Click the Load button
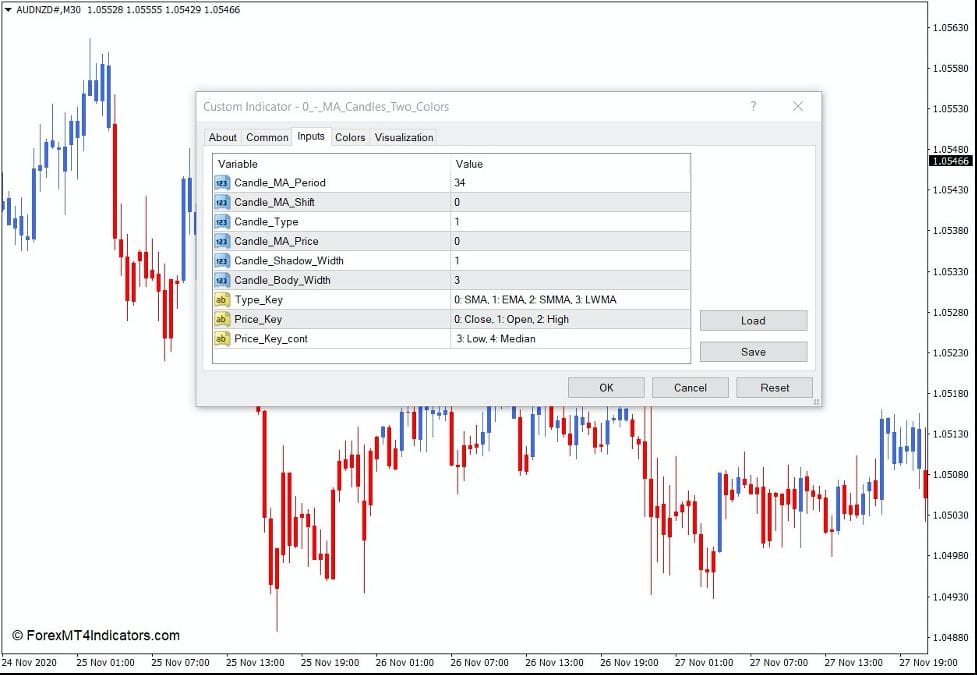The height and width of the screenshot is (675, 977). pyautogui.click(x=753, y=320)
